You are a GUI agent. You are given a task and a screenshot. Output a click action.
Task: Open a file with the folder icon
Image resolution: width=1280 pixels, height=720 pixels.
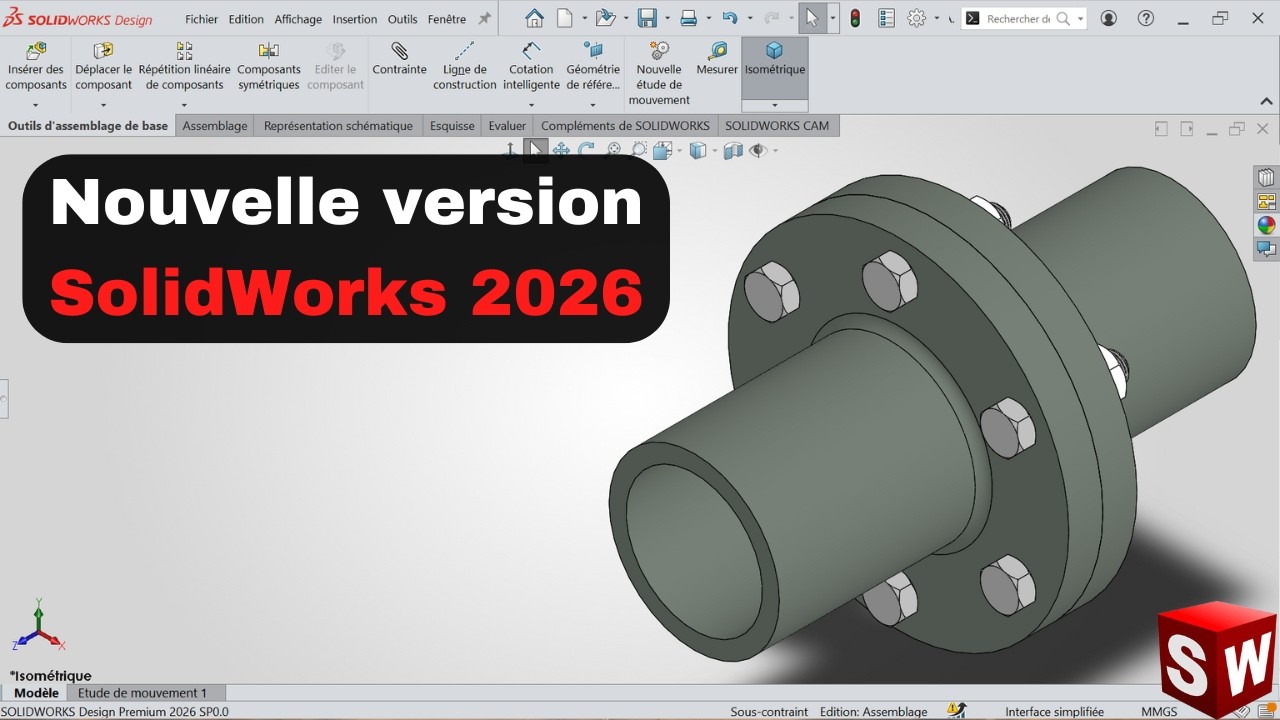click(604, 18)
